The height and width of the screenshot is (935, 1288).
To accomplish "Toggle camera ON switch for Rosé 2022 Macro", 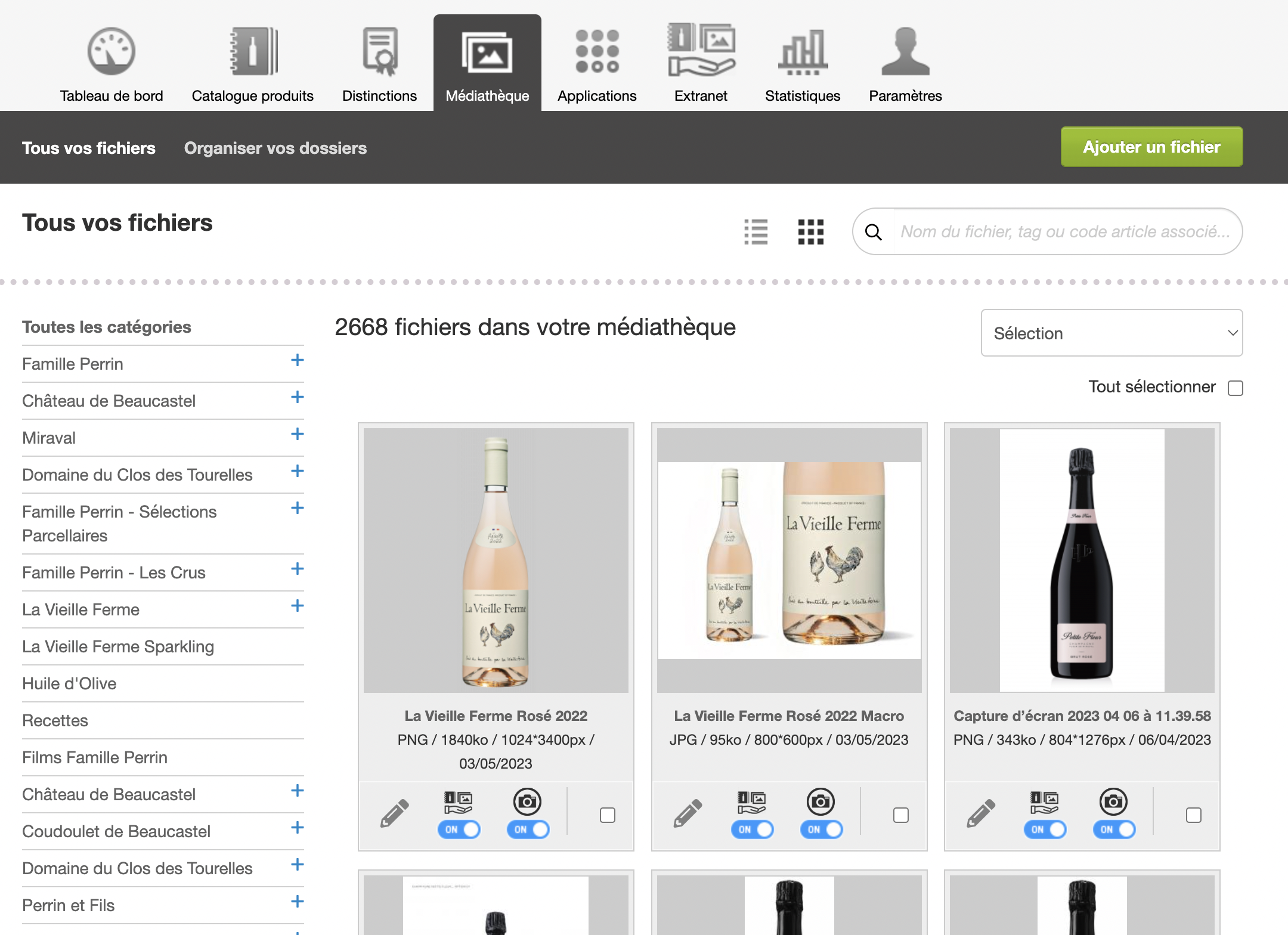I will tap(822, 829).
